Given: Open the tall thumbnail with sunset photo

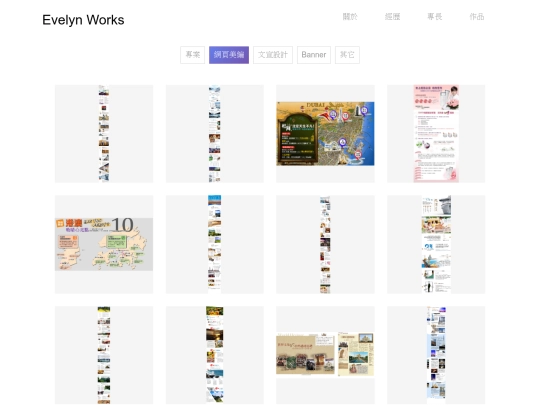Looking at the screenshot, I should point(215,355).
